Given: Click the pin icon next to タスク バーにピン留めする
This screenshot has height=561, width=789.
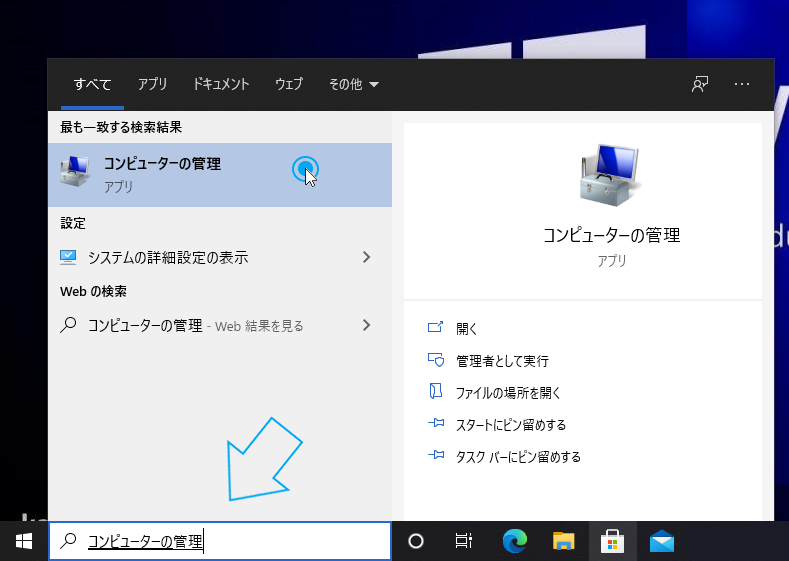Looking at the screenshot, I should (x=436, y=455).
